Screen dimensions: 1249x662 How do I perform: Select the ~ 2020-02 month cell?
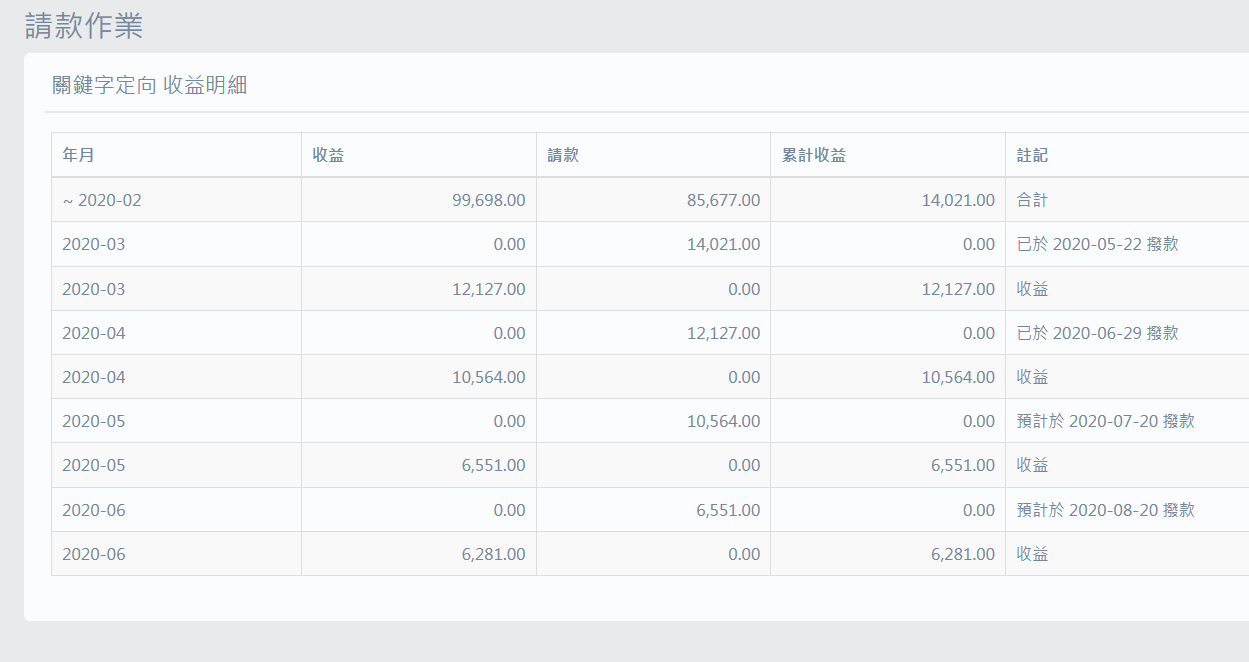[102, 200]
